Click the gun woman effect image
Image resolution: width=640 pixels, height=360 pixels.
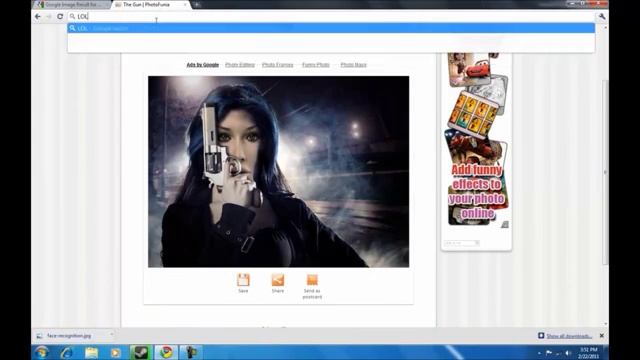[278, 171]
